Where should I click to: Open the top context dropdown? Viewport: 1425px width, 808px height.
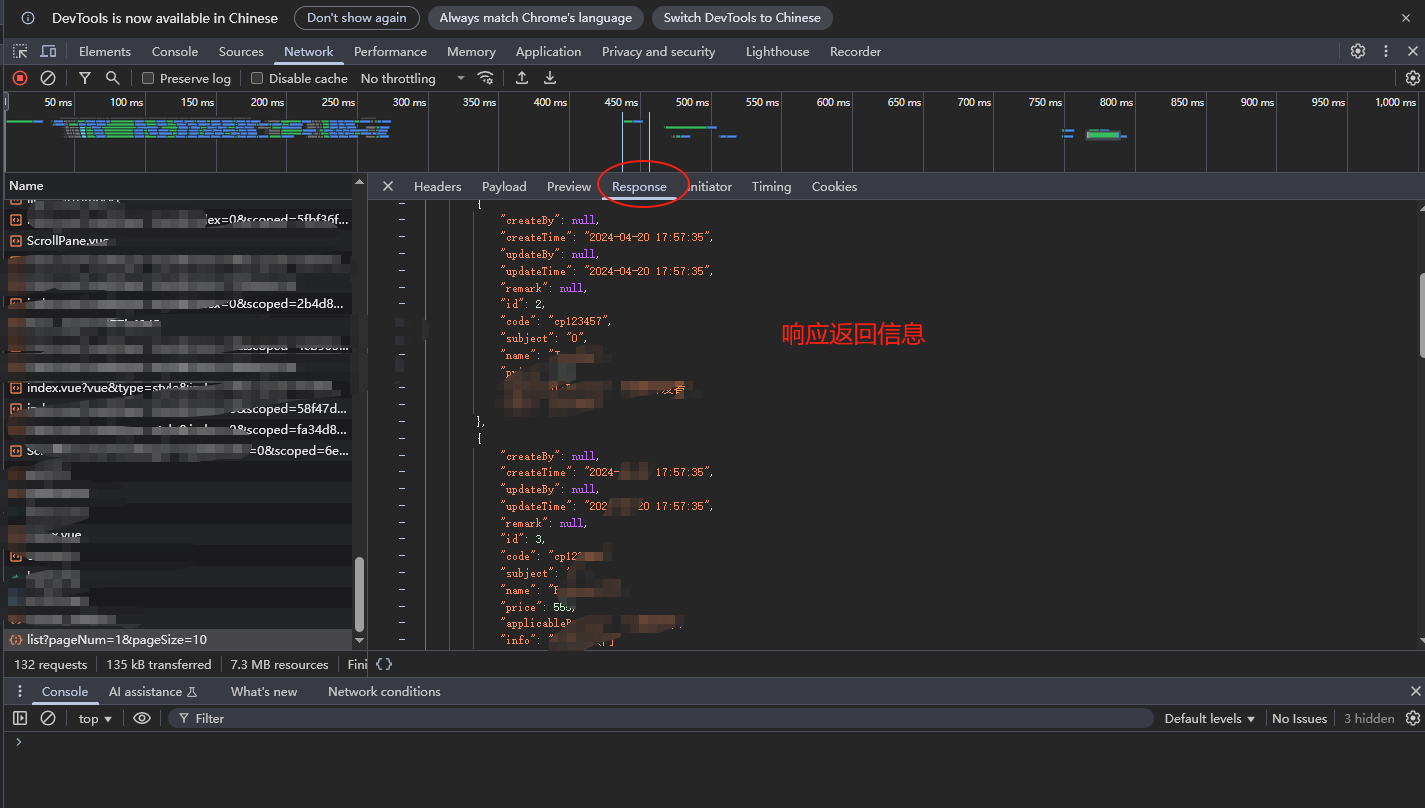click(x=96, y=718)
